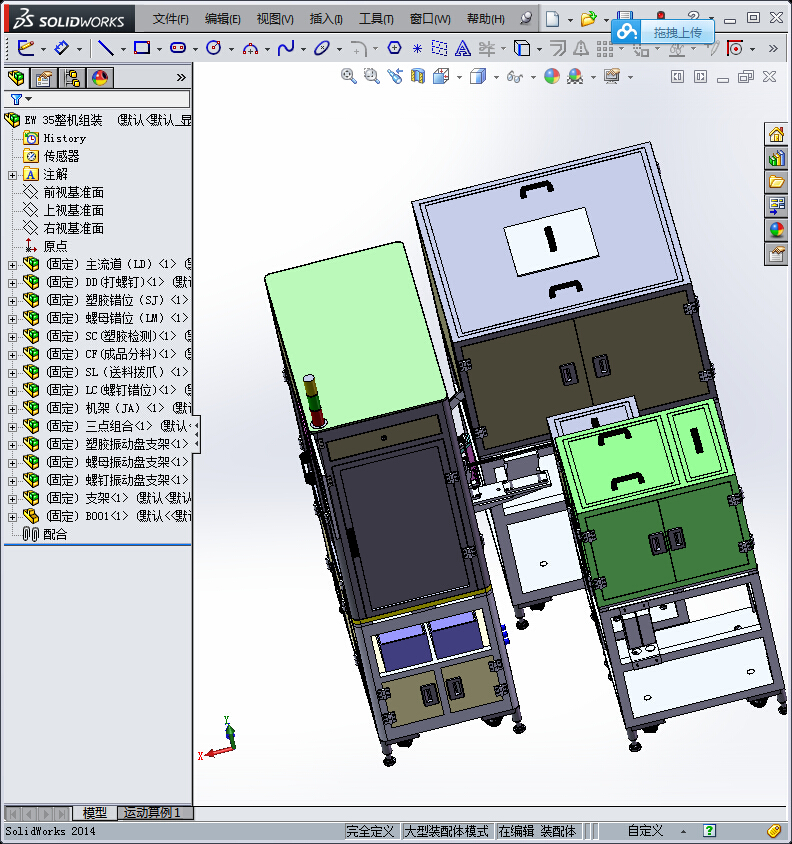Viewport: 792px width, 844px height.
Task: Click Zoom to Fit in the view toolbar
Action: (x=348, y=76)
